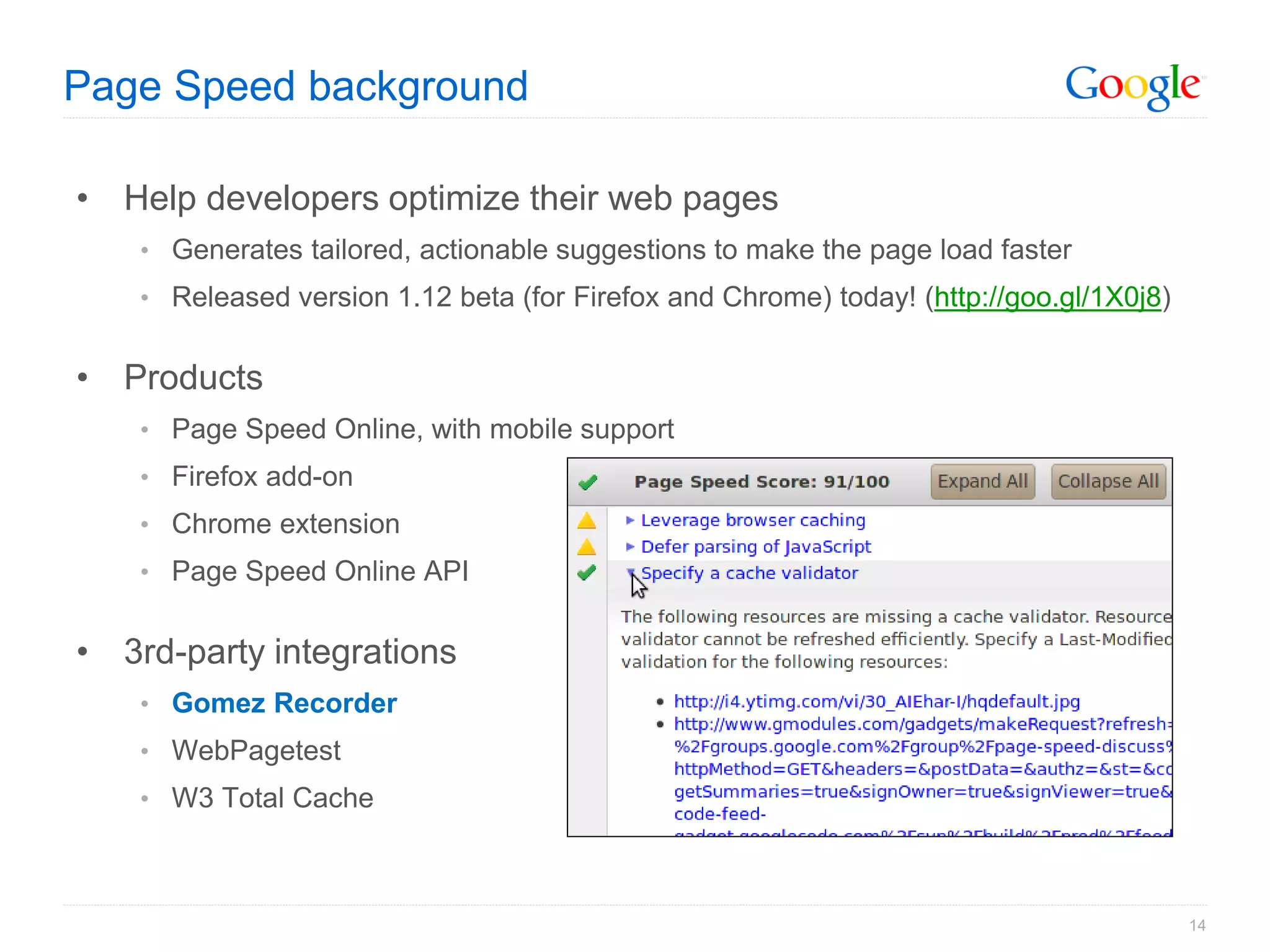Open the Specify a cache validator link
This screenshot has width=1270, height=952.
point(750,573)
